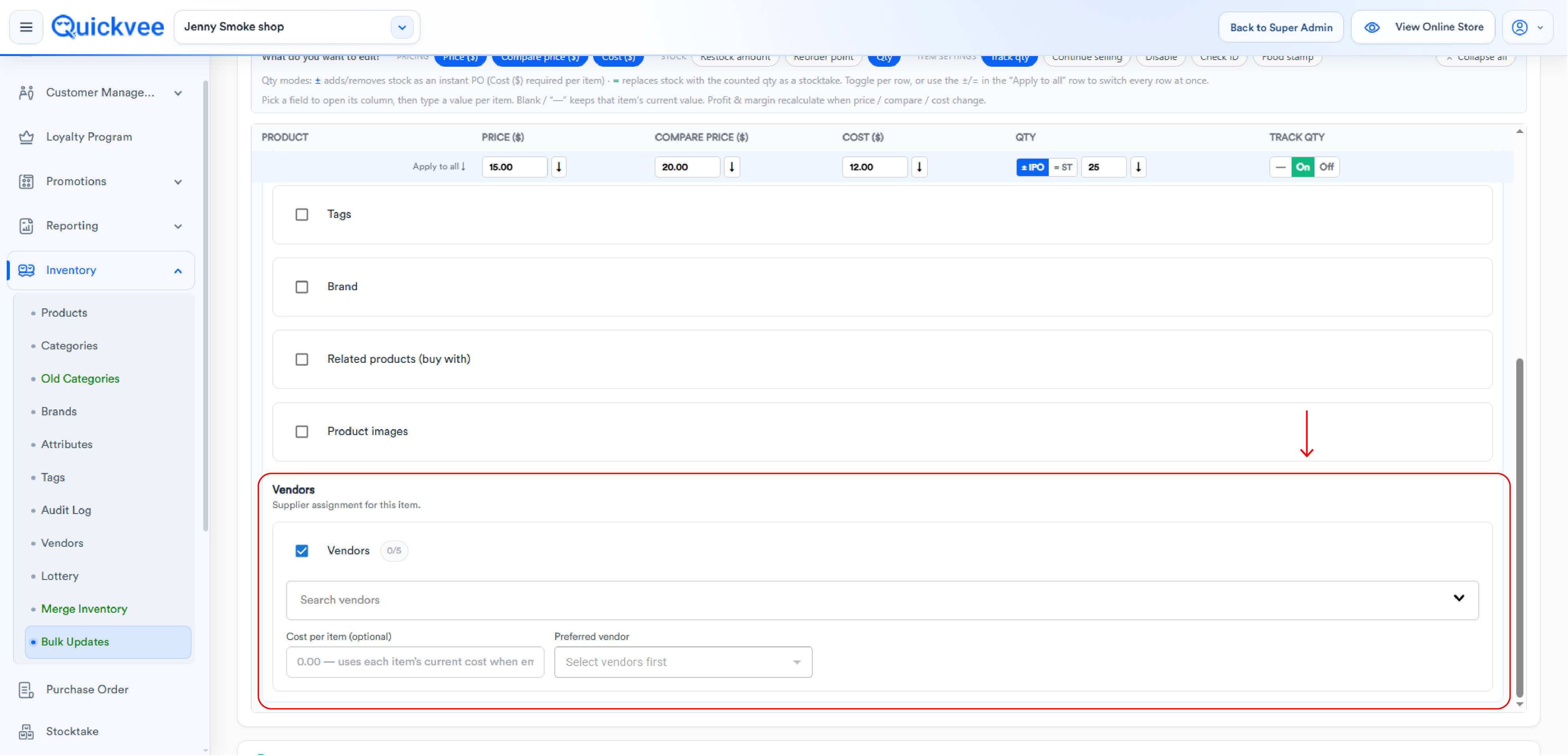Viewport: 1568px width, 756px height.
Task: Apply Qty down-arrow to all rows
Action: pyautogui.click(x=1138, y=167)
